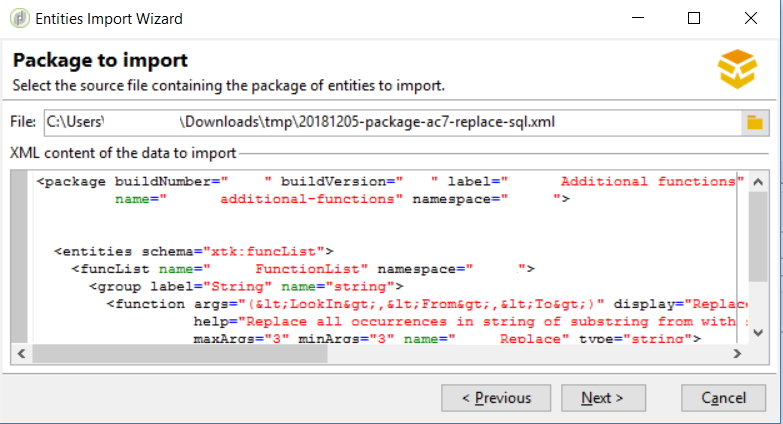Click the 'Package to import' heading

[x=100, y=62]
